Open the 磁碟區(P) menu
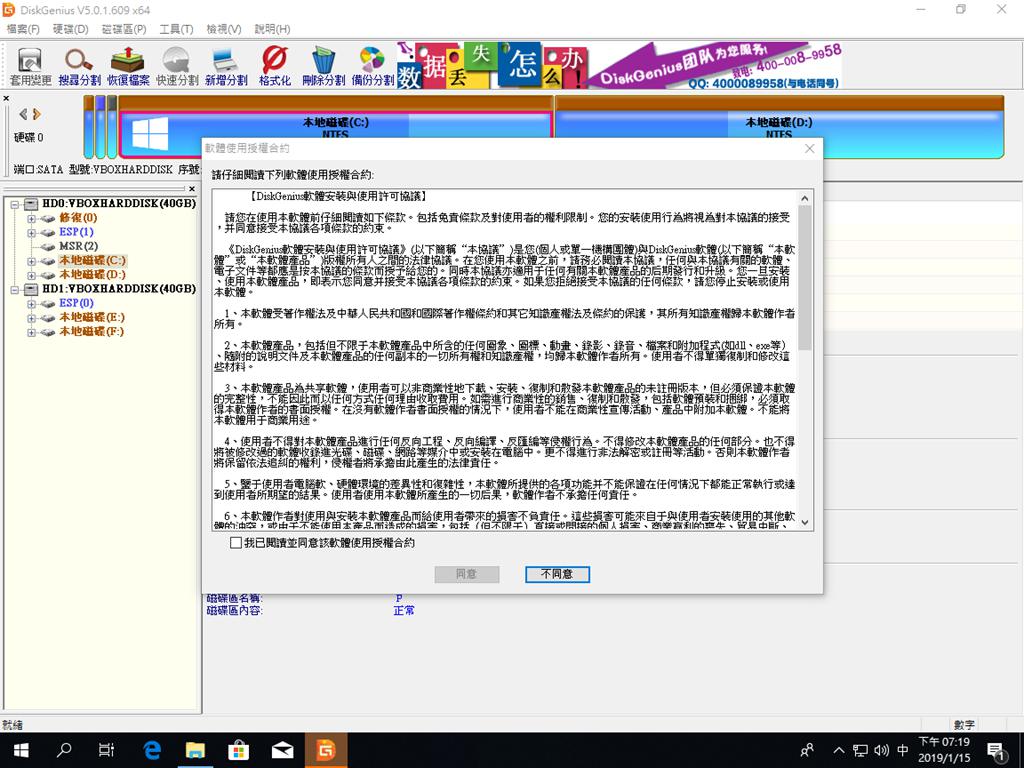 [123, 29]
